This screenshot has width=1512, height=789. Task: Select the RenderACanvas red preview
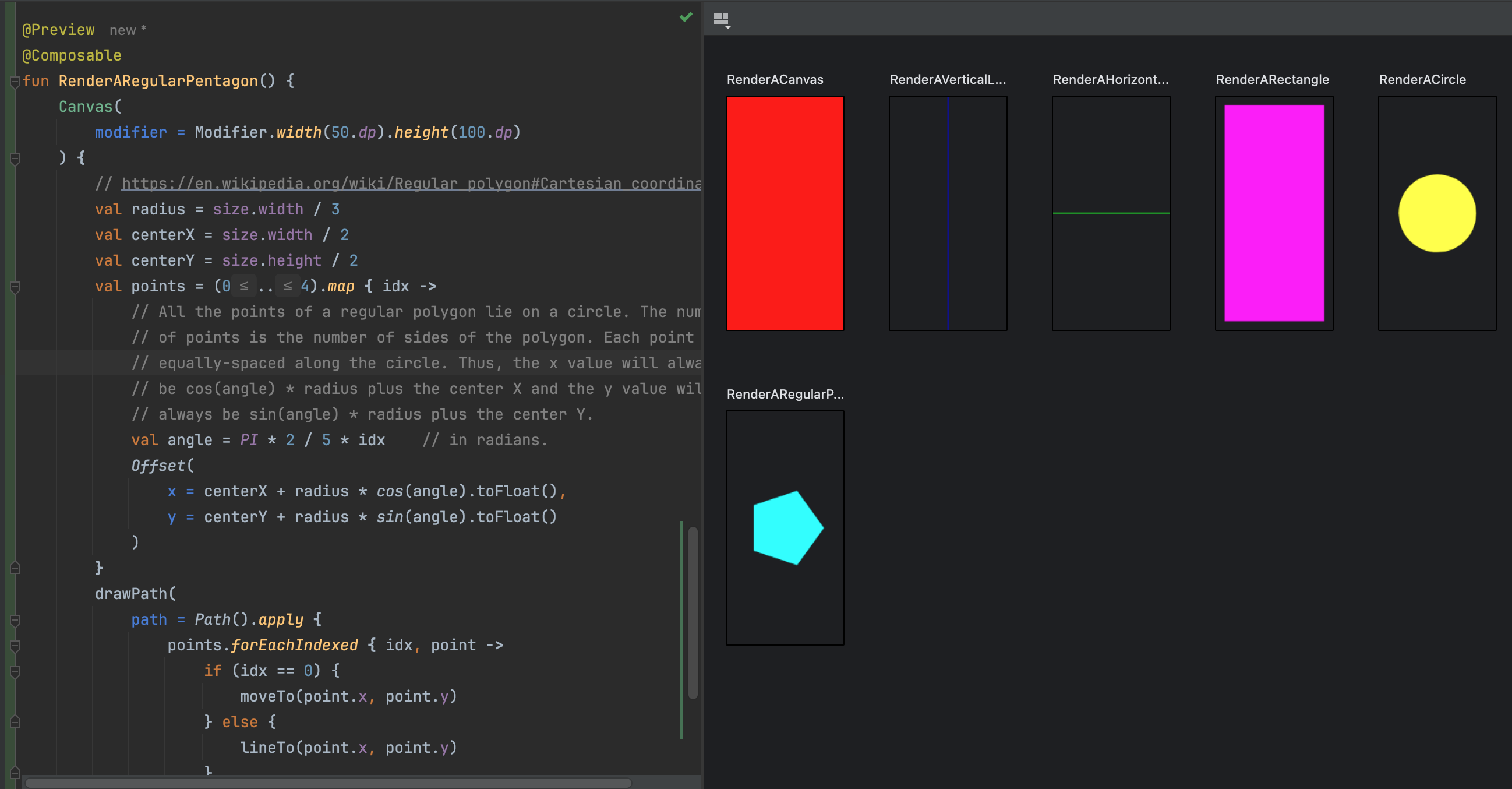point(785,213)
